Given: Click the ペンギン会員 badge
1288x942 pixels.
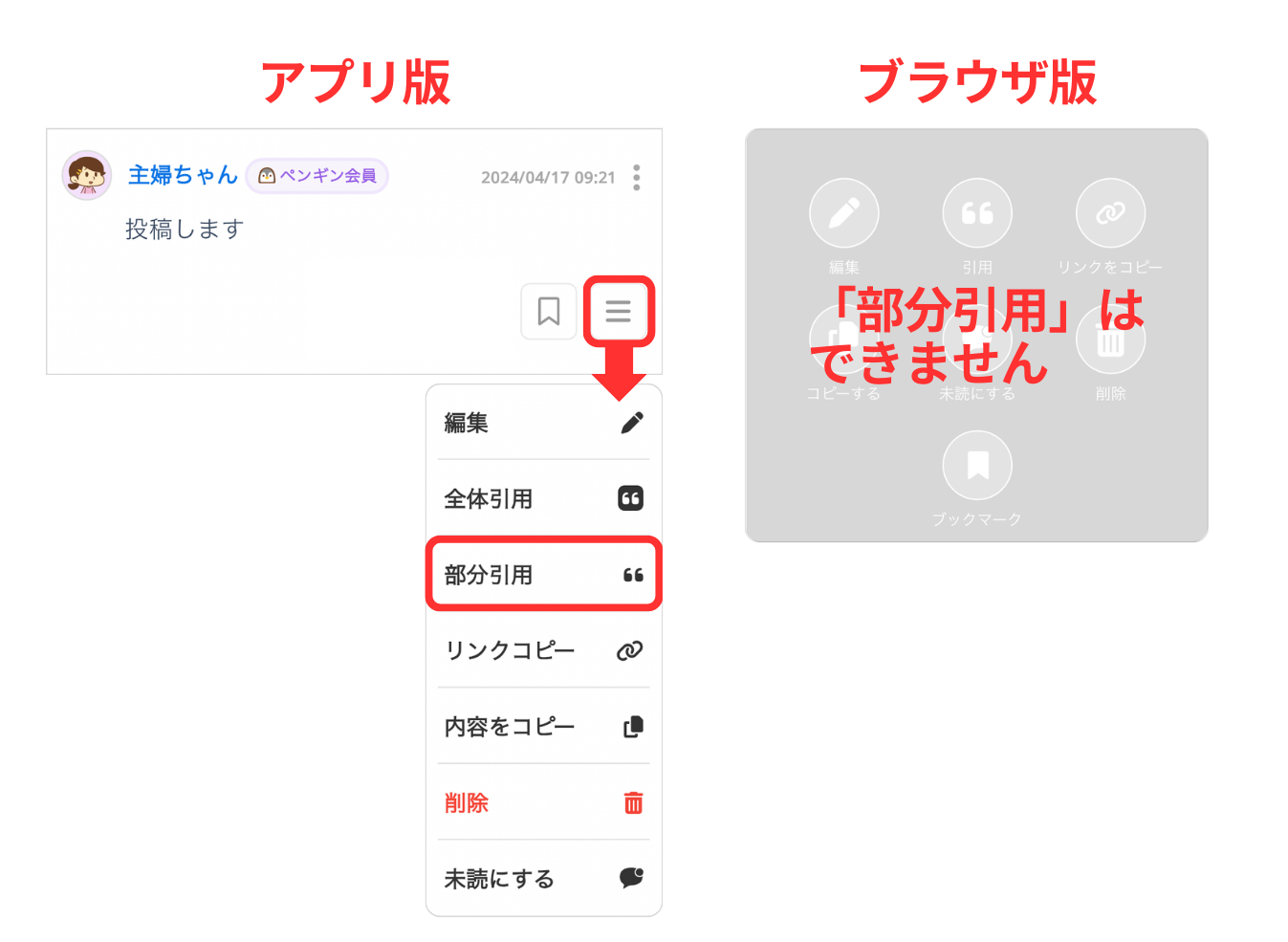Looking at the screenshot, I should coord(317,176).
